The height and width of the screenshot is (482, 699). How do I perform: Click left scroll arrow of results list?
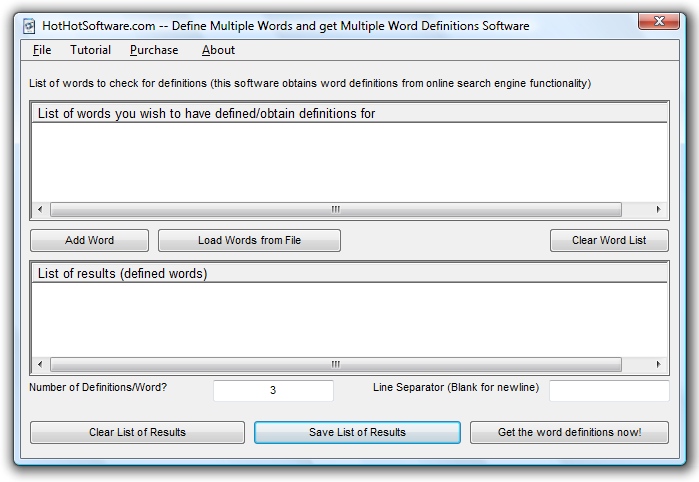[x=40, y=364]
